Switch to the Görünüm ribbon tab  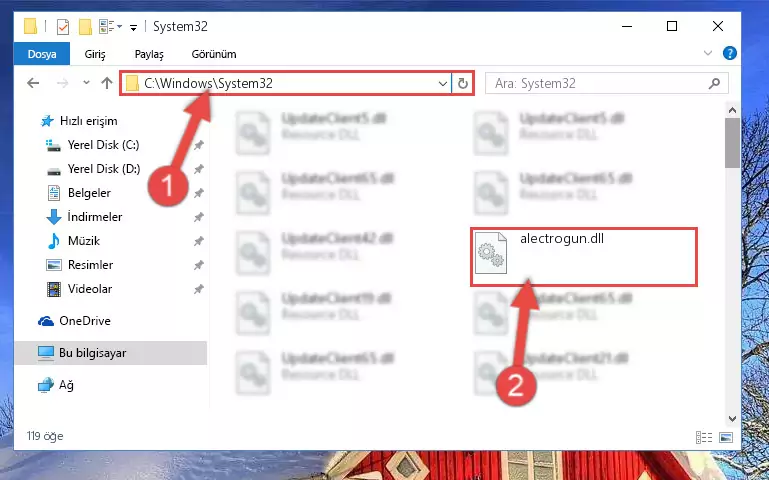(x=214, y=54)
